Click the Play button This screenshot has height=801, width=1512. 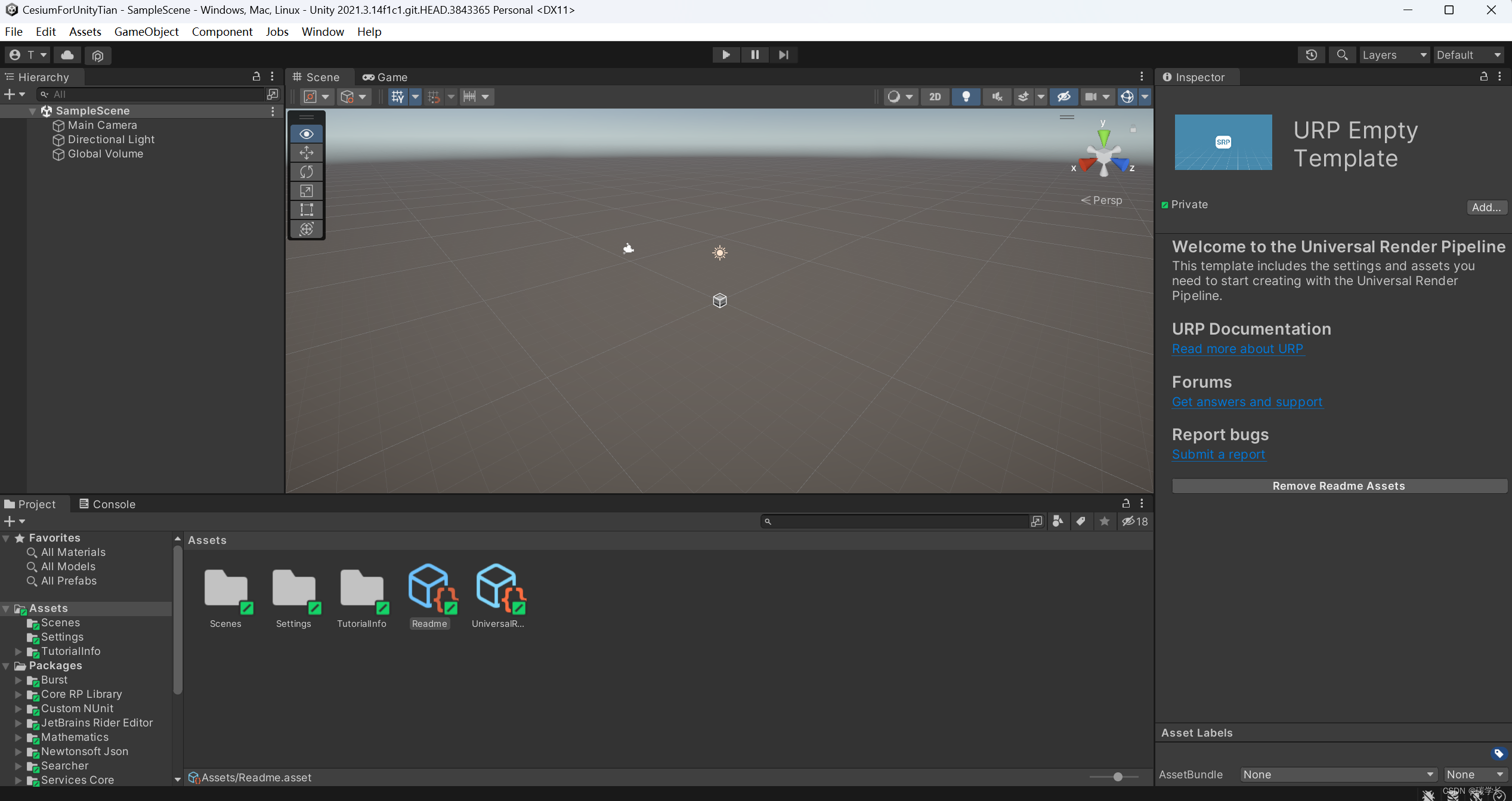click(x=726, y=55)
